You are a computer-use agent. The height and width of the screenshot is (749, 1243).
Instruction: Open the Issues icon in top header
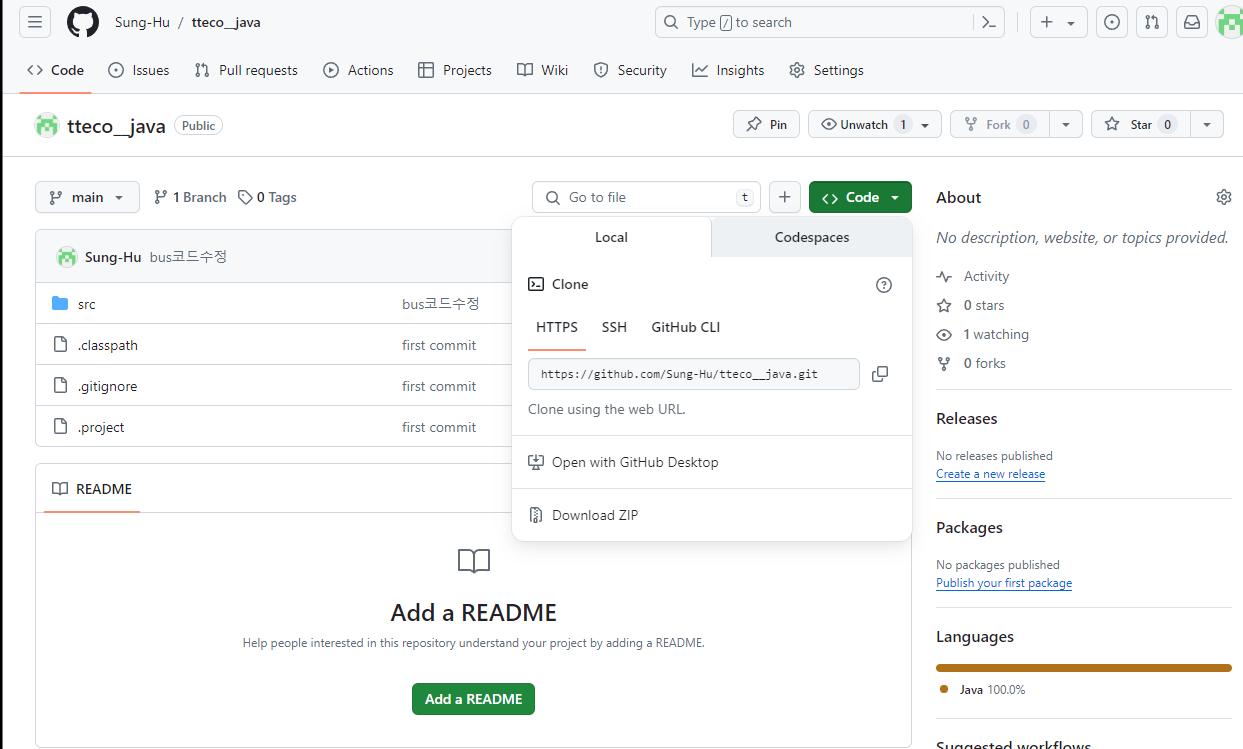(1112, 22)
